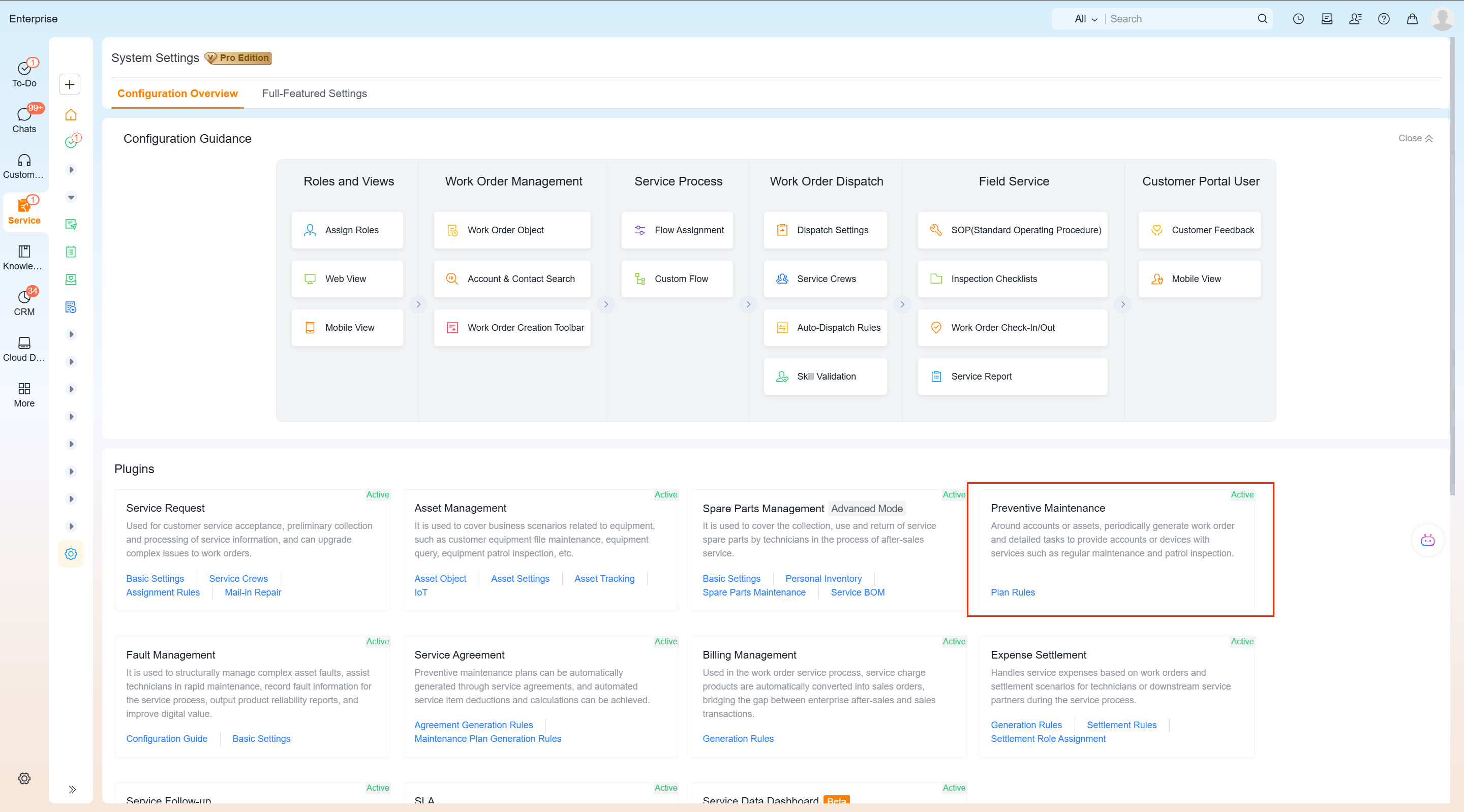This screenshot has height=812, width=1464.
Task: Expand the arrow directly above the blue gear icon
Action: point(71,526)
